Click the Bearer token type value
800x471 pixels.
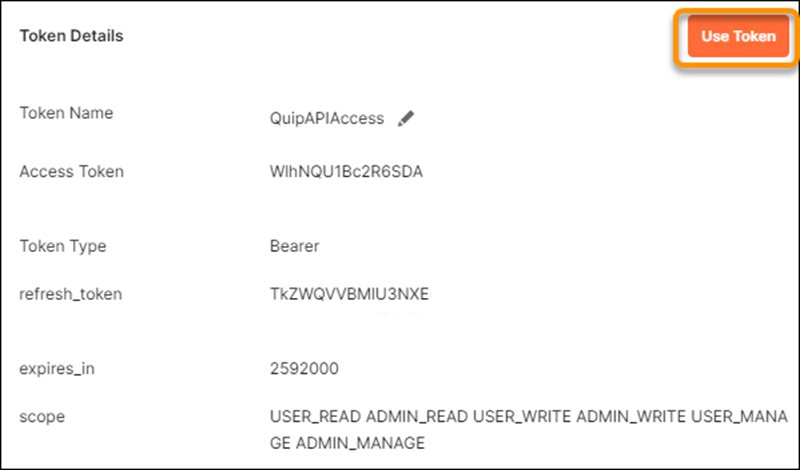294,246
